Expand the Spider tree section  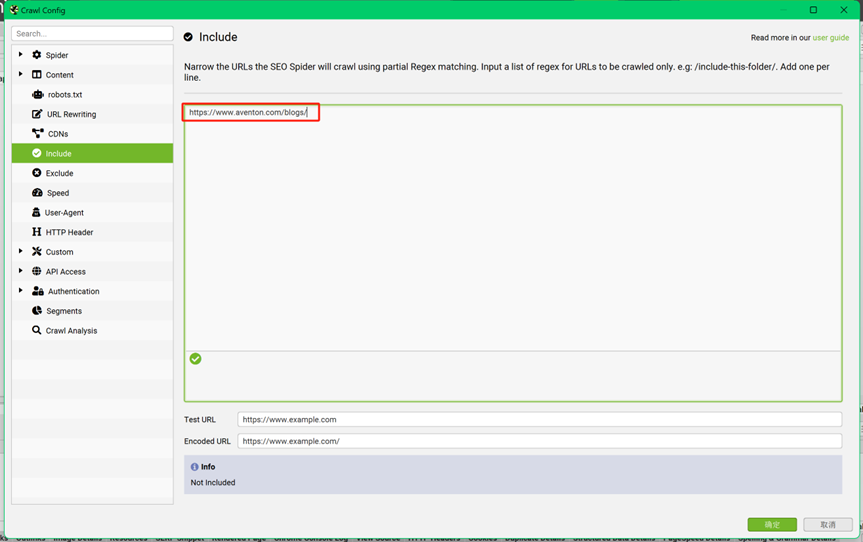click(20, 55)
